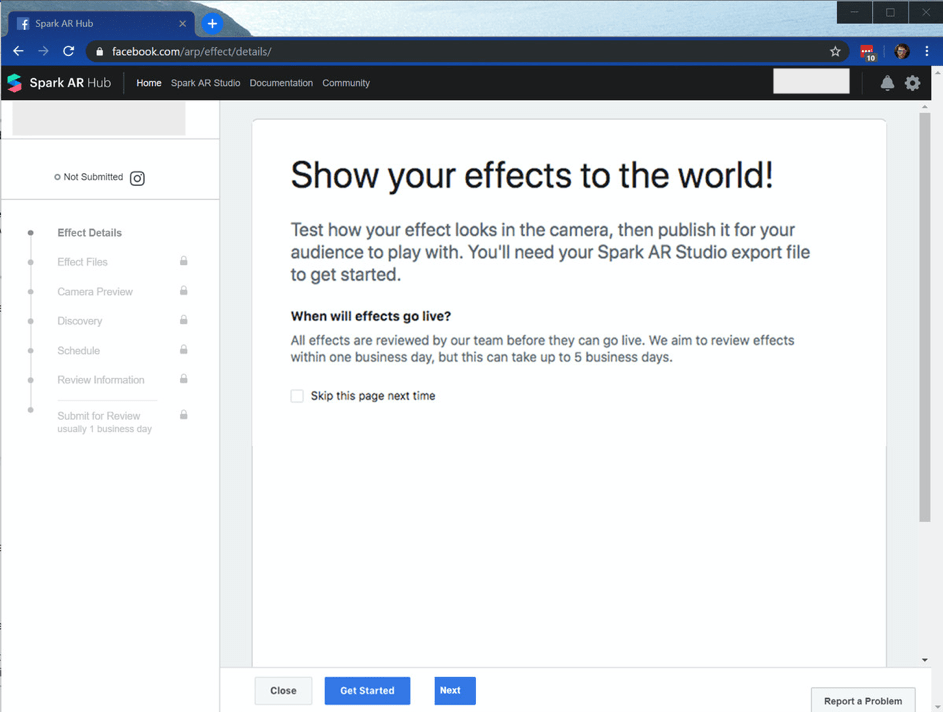Click the Not Submitted status label
Screen dimensions: 943x712
pyautogui.click(x=93, y=177)
